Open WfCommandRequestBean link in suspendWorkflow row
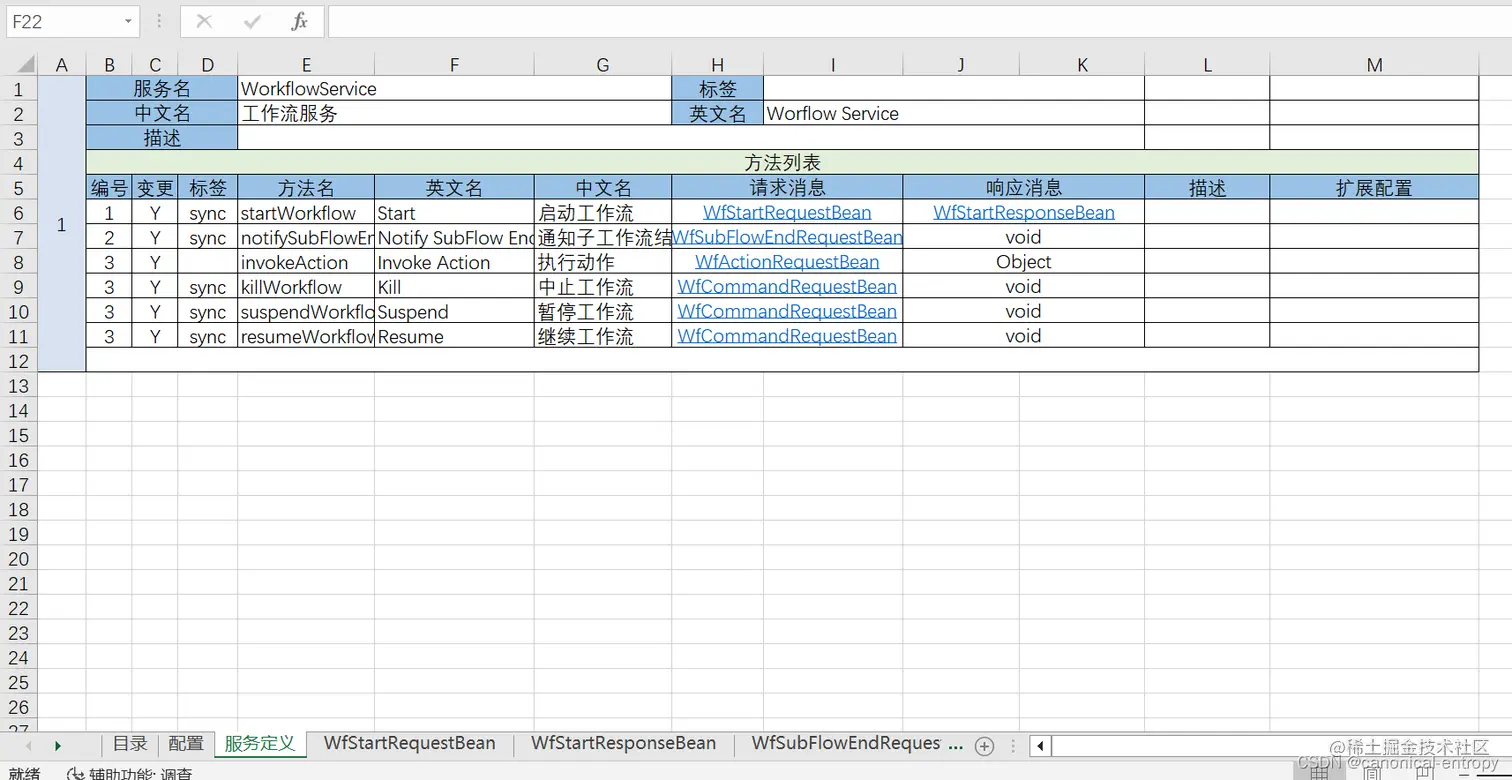The image size is (1512, 780). (x=787, y=311)
